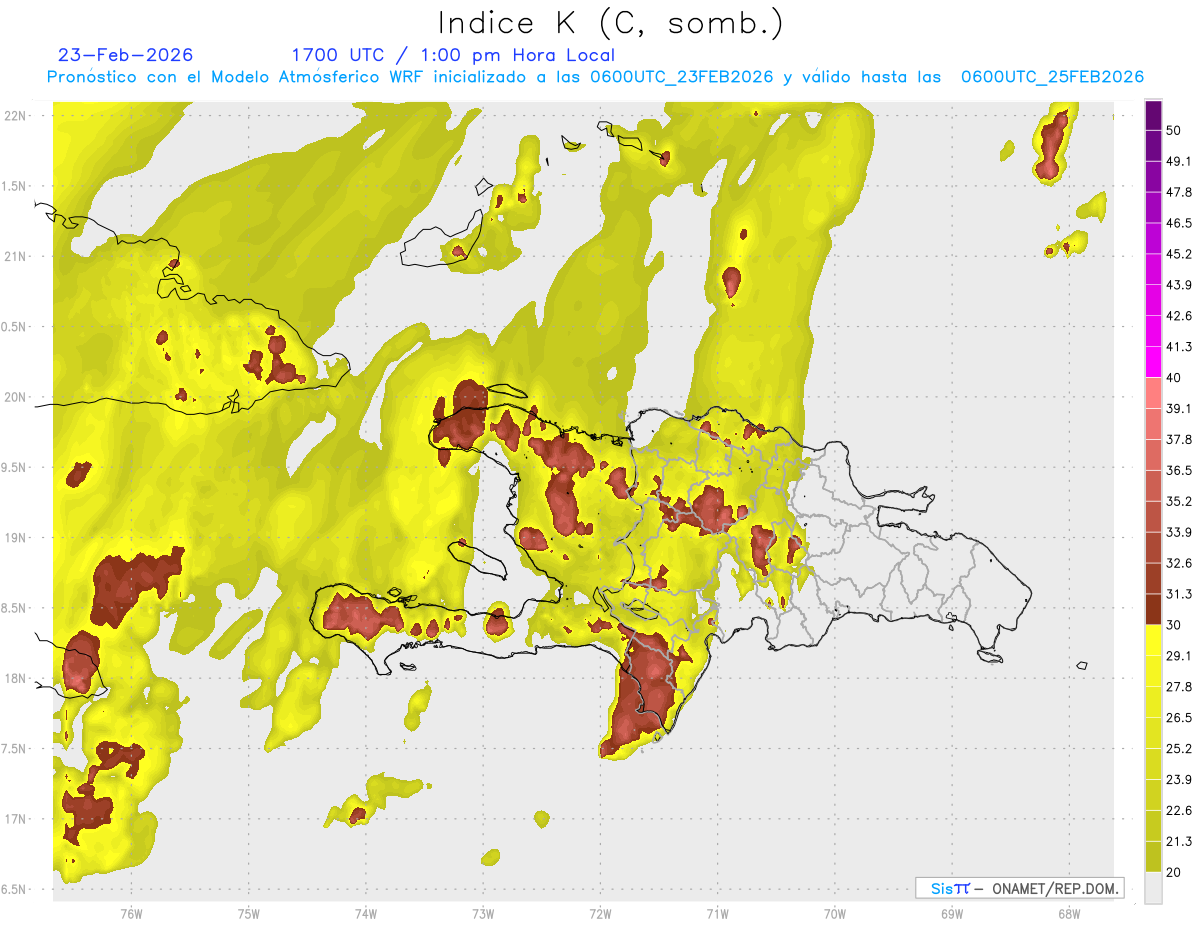The image size is (1200, 927).
Task: Click the "7.5N" latitude label
Action: (x=15, y=749)
